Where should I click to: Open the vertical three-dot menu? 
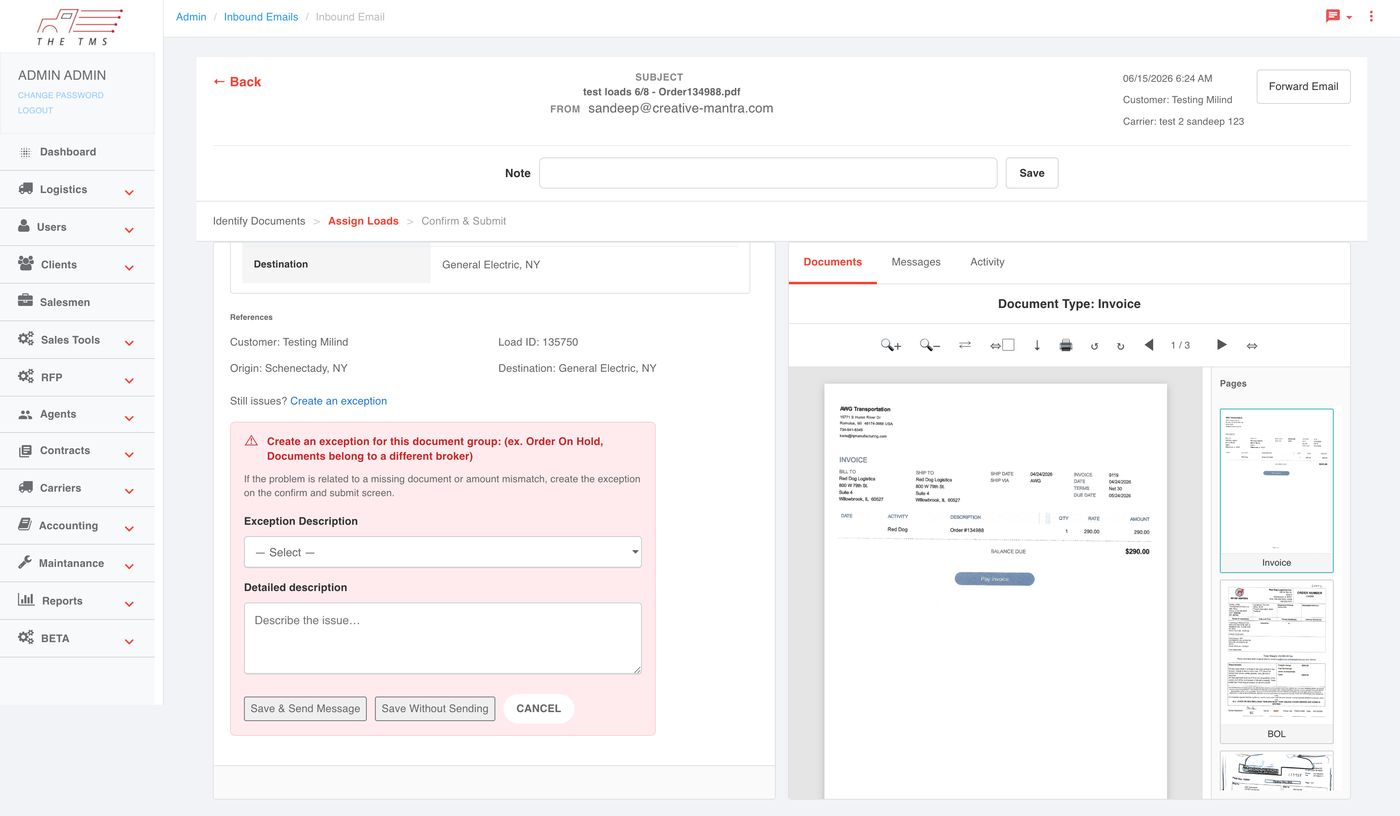(1371, 16)
